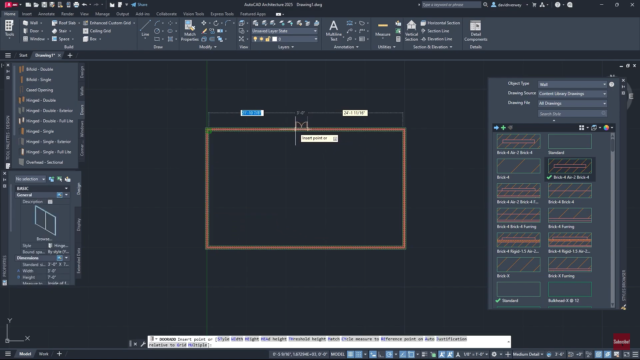This screenshot has width=640, height=360.
Task: Select the Stair tool
Action: click(60, 31)
